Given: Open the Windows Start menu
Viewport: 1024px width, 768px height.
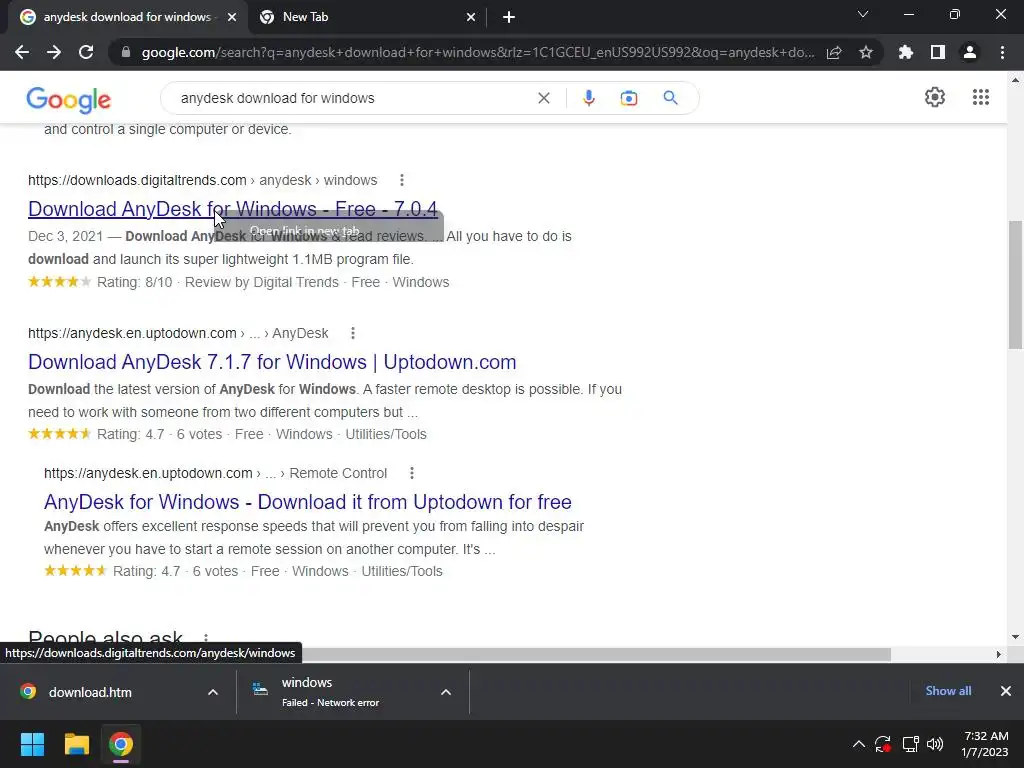Looking at the screenshot, I should (x=32, y=744).
